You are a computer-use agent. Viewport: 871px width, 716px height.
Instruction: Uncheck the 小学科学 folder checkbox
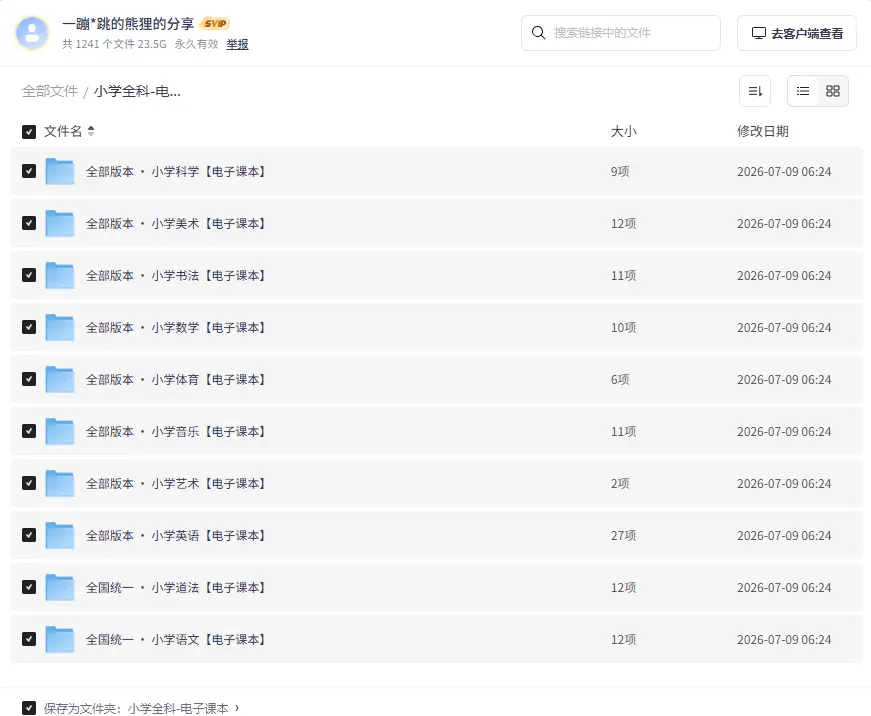[x=29, y=171]
